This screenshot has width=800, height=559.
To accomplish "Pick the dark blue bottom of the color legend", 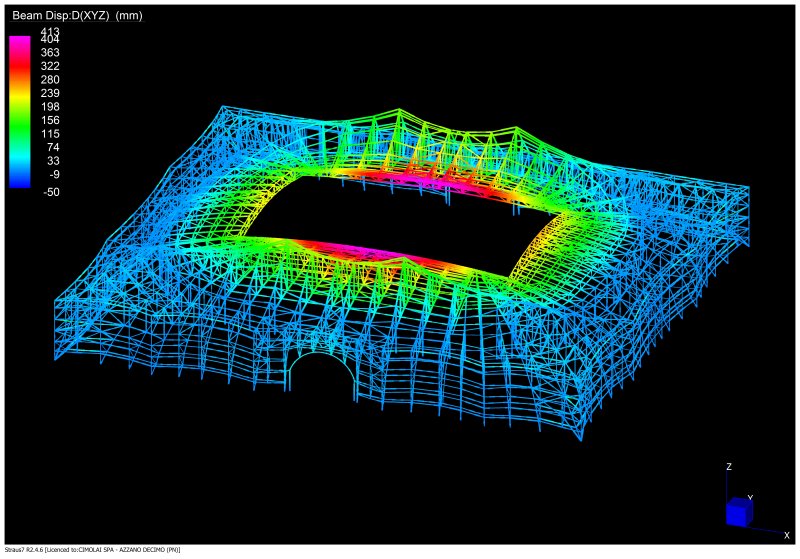I will tap(19, 182).
